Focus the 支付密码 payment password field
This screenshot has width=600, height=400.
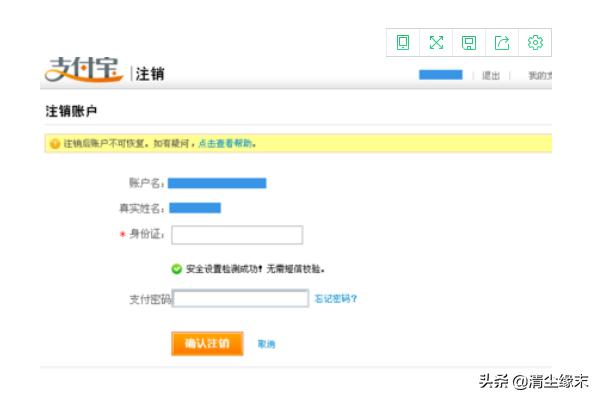point(240,298)
